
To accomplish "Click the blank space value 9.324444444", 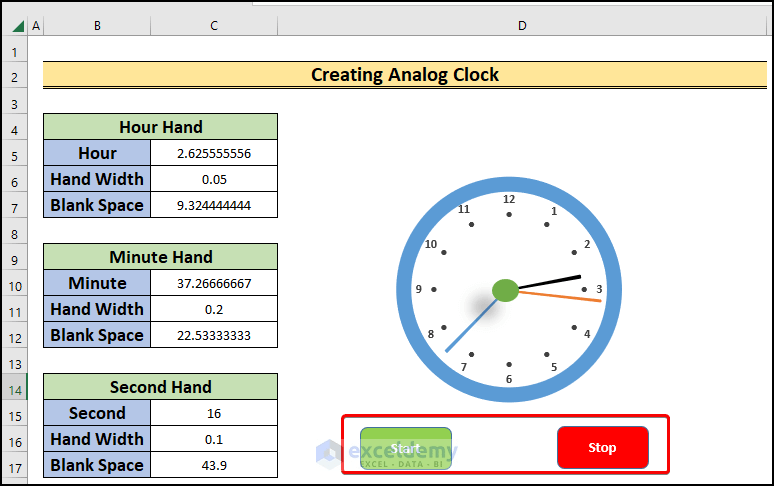I will point(214,205).
